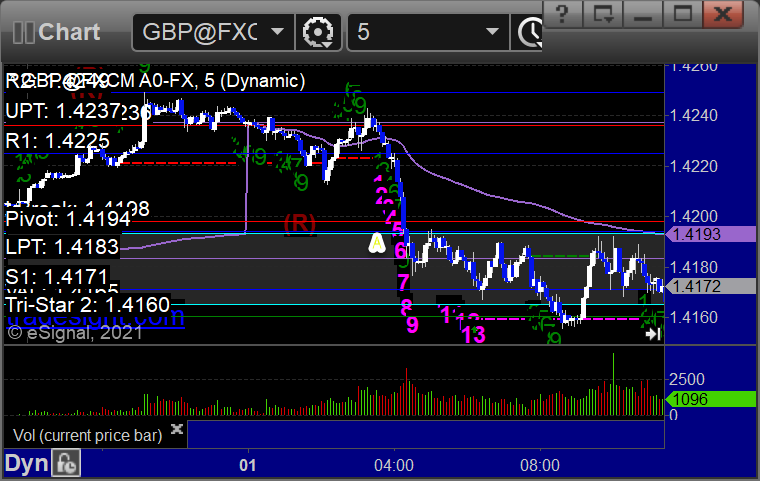Click the gray 1.4172 last price marker
The image size is (760, 481).
(711, 286)
